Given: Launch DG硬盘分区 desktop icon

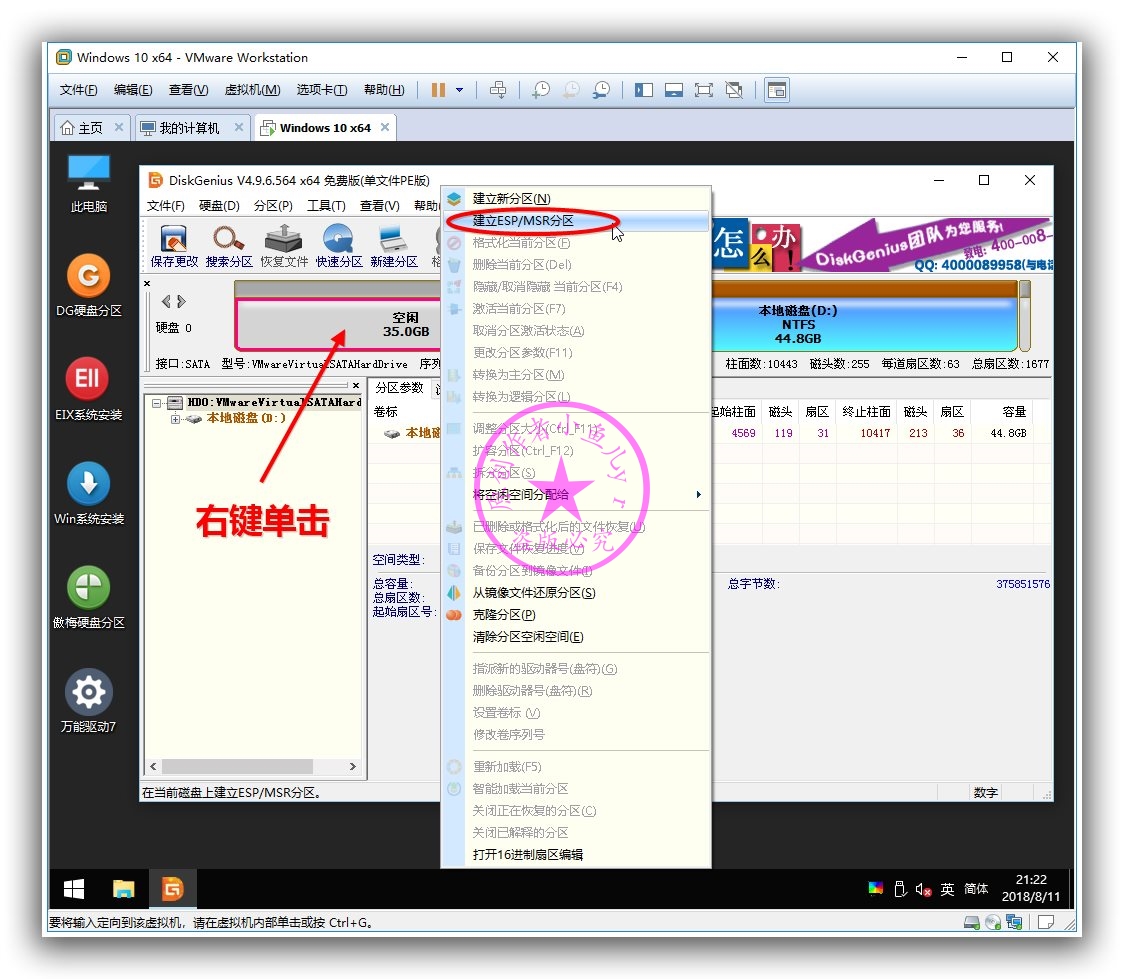Looking at the screenshot, I should coord(89,285).
